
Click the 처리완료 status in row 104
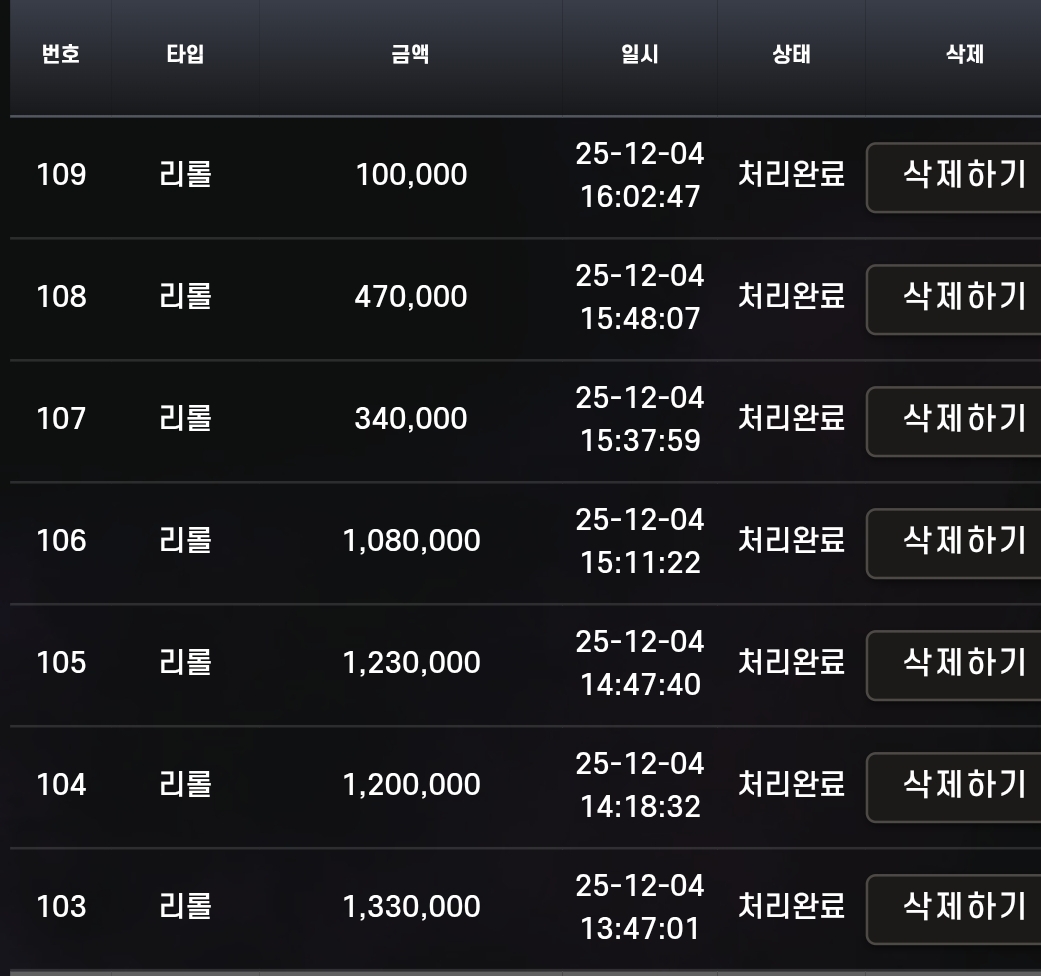791,786
